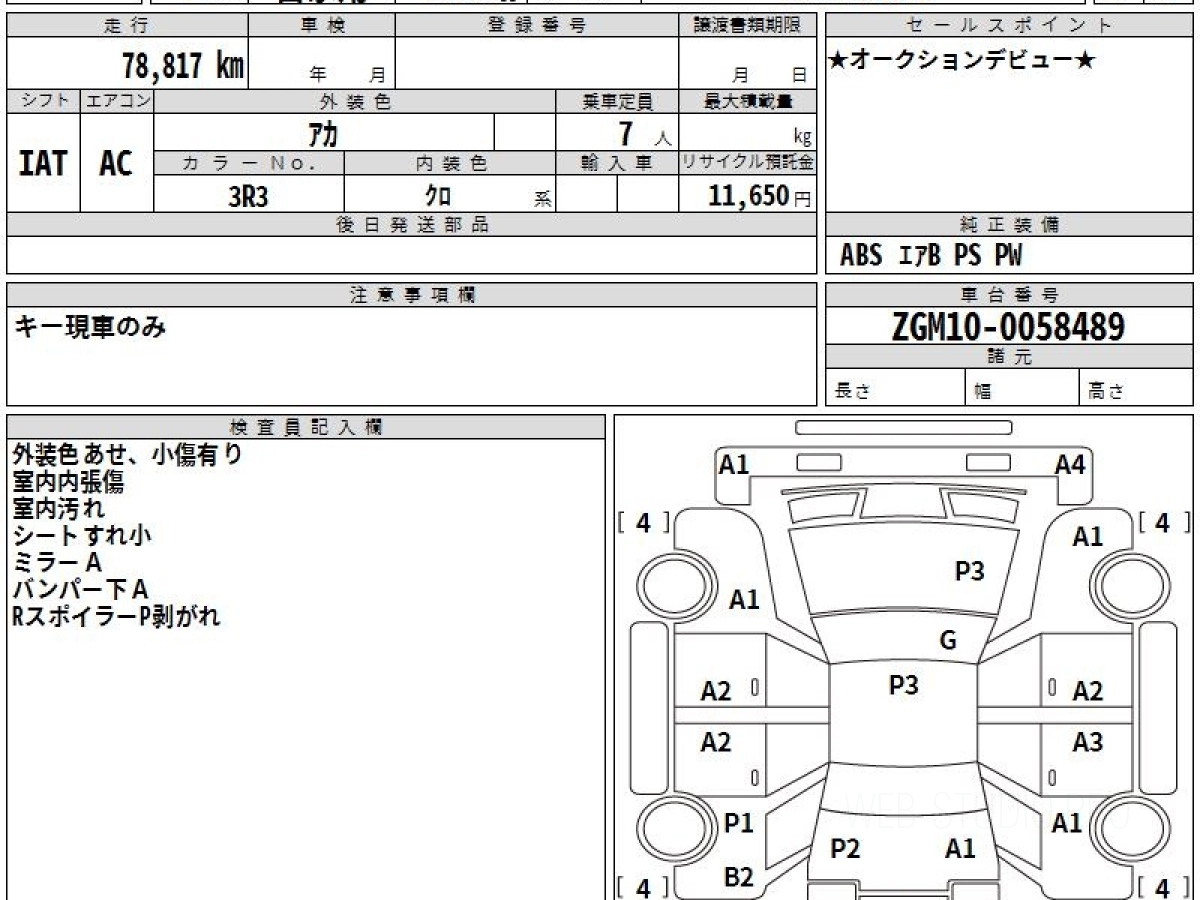The height and width of the screenshot is (900, 1200).
Task: Click the 外装色 header cell
Action: pyautogui.click(x=355, y=101)
